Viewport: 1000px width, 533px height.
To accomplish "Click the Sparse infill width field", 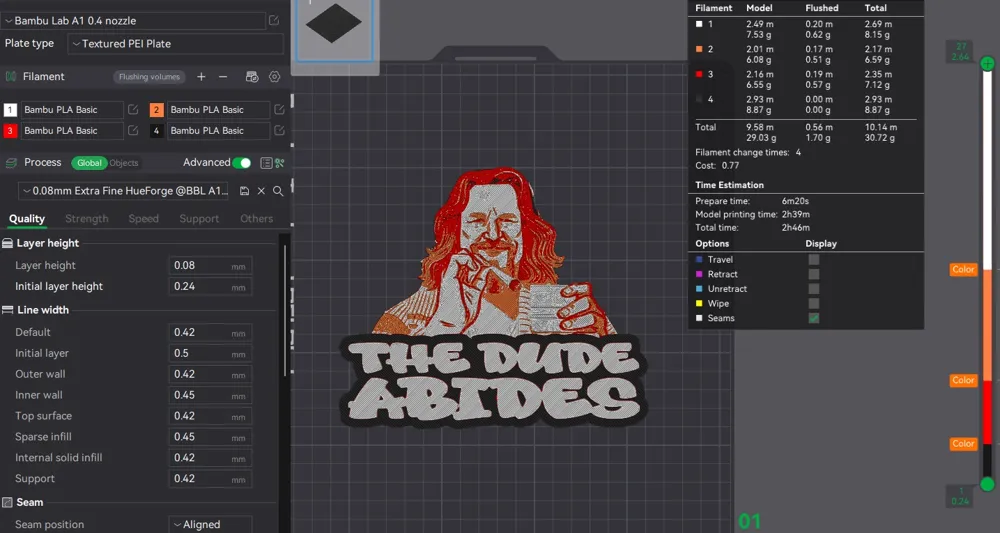I will [210, 437].
